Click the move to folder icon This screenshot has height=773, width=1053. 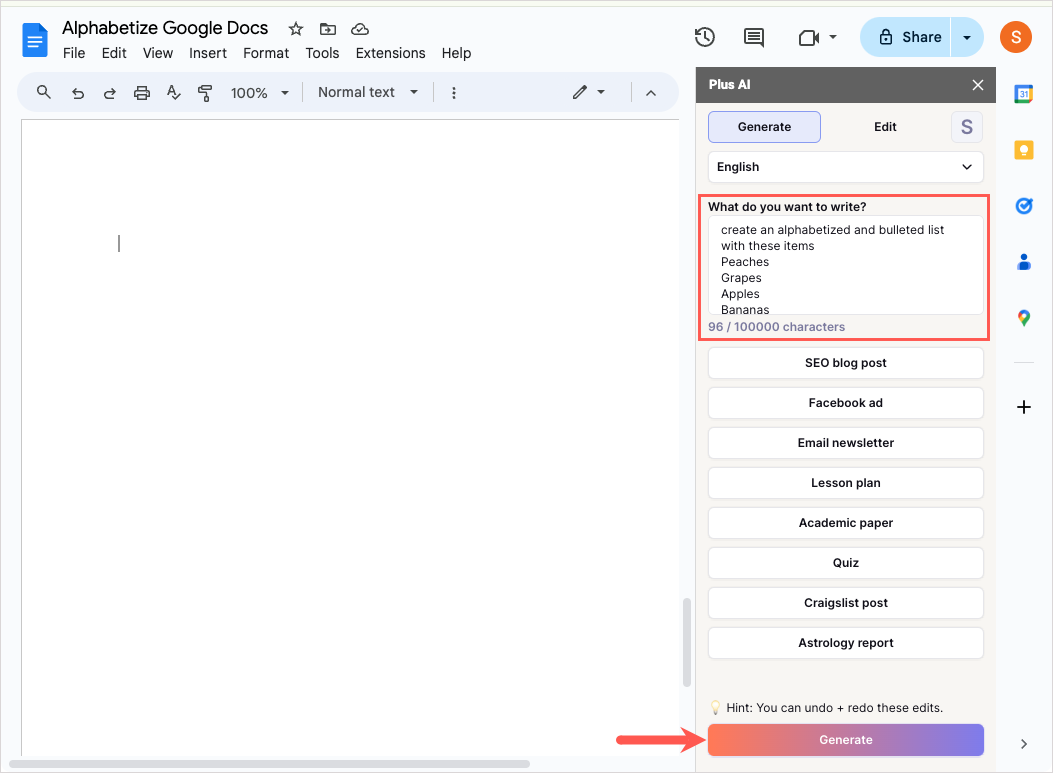(x=328, y=29)
